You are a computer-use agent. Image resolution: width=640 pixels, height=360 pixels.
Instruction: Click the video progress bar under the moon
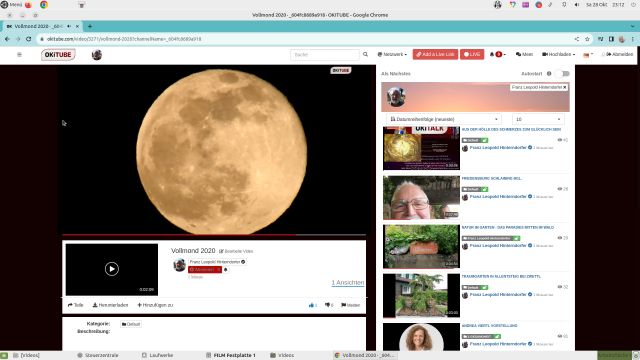(214, 235)
